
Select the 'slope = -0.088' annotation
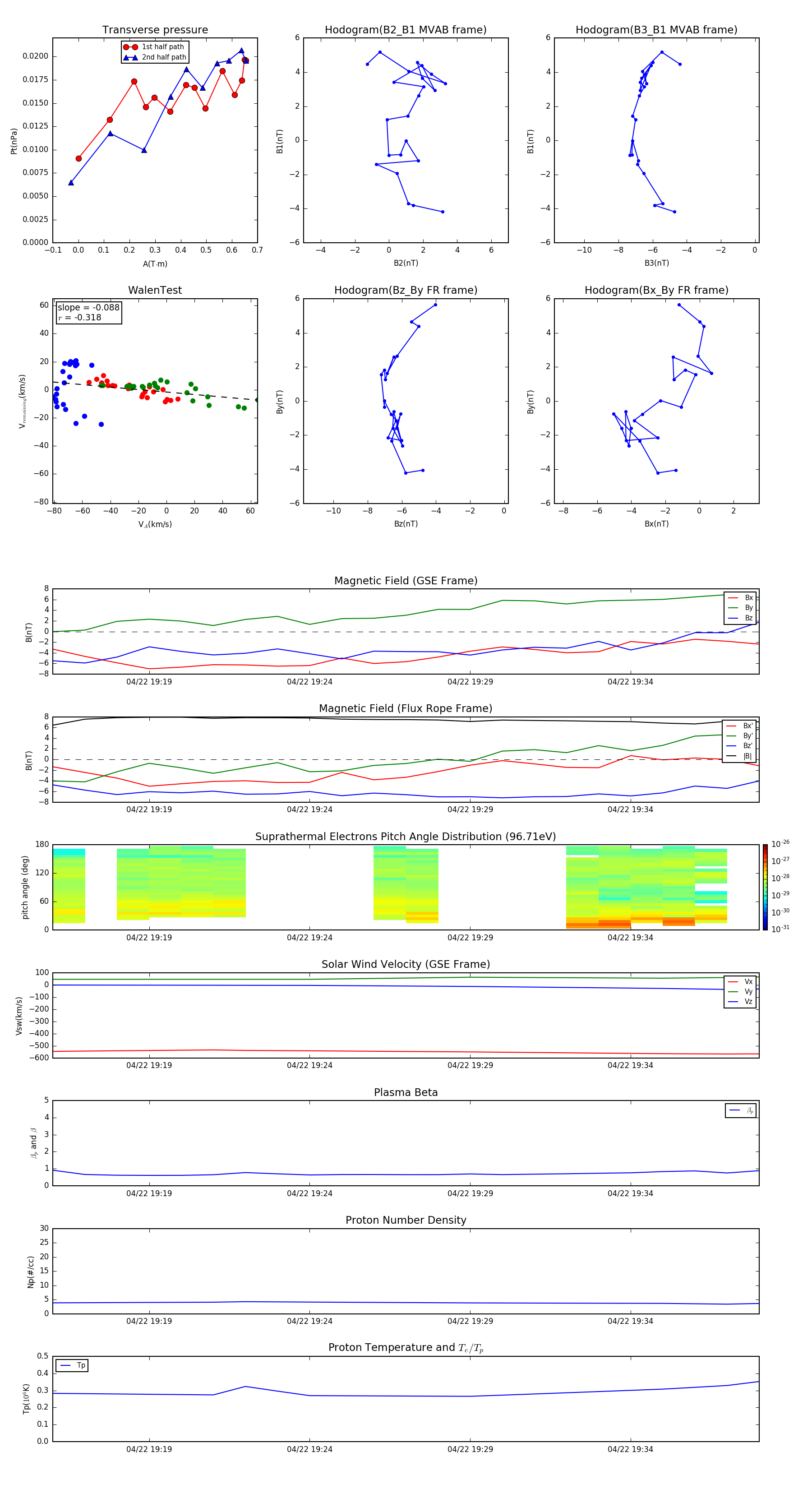pyautogui.click(x=88, y=308)
